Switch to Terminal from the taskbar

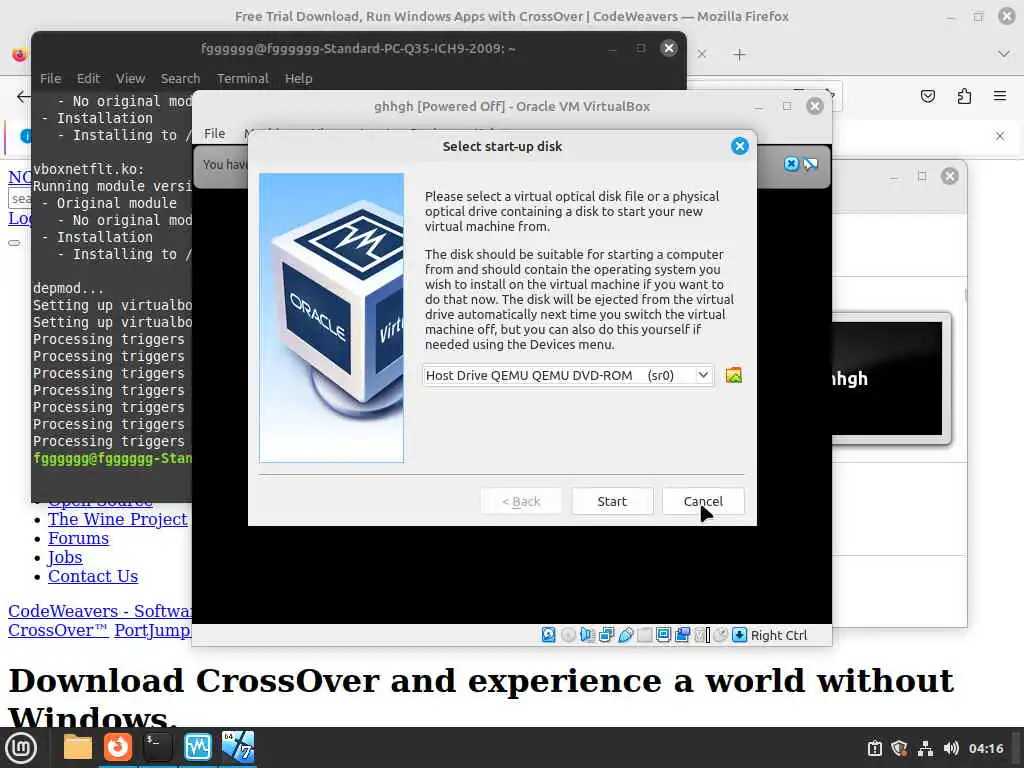pyautogui.click(x=157, y=747)
